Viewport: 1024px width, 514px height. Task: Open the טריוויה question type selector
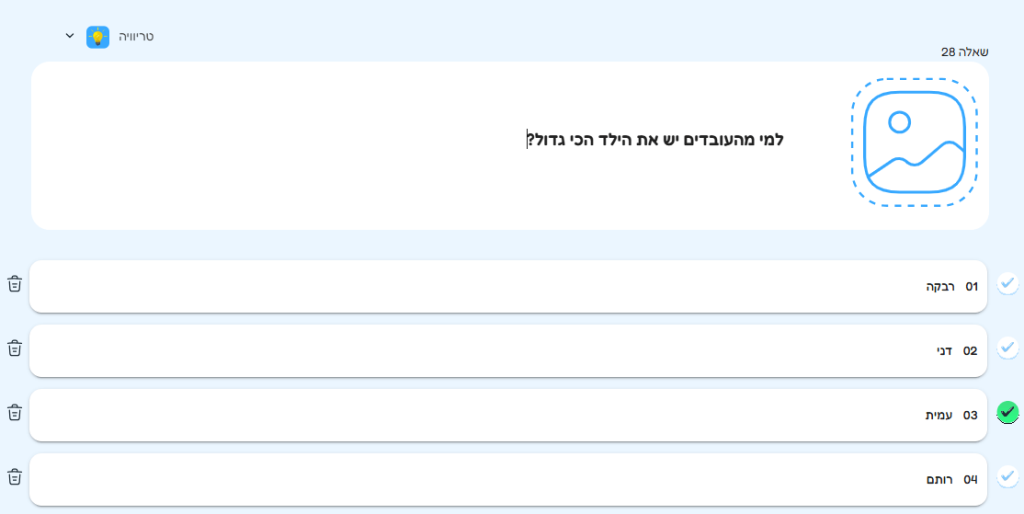pyautogui.click(x=136, y=36)
